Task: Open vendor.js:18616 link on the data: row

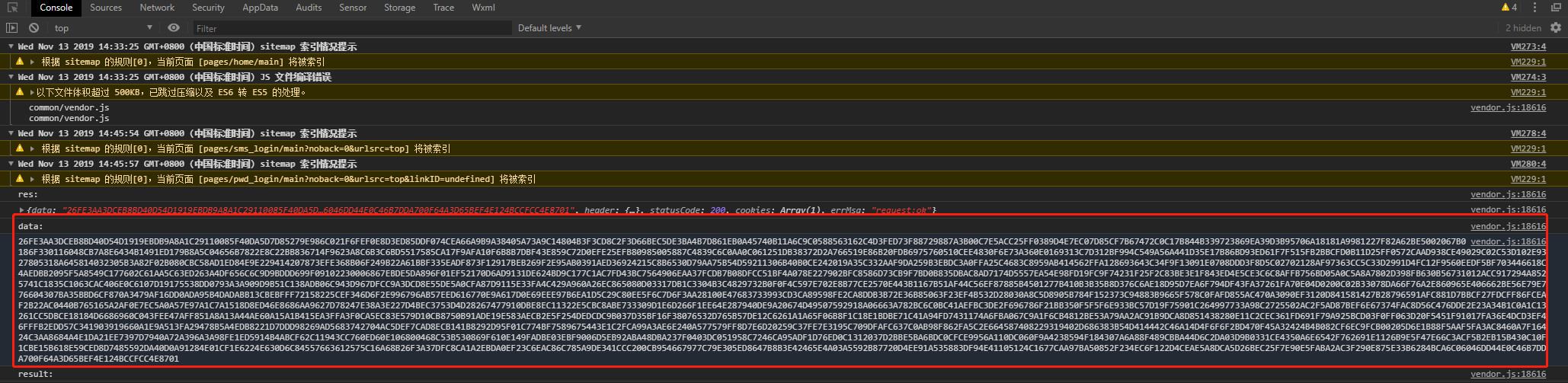Action: pos(1508,226)
